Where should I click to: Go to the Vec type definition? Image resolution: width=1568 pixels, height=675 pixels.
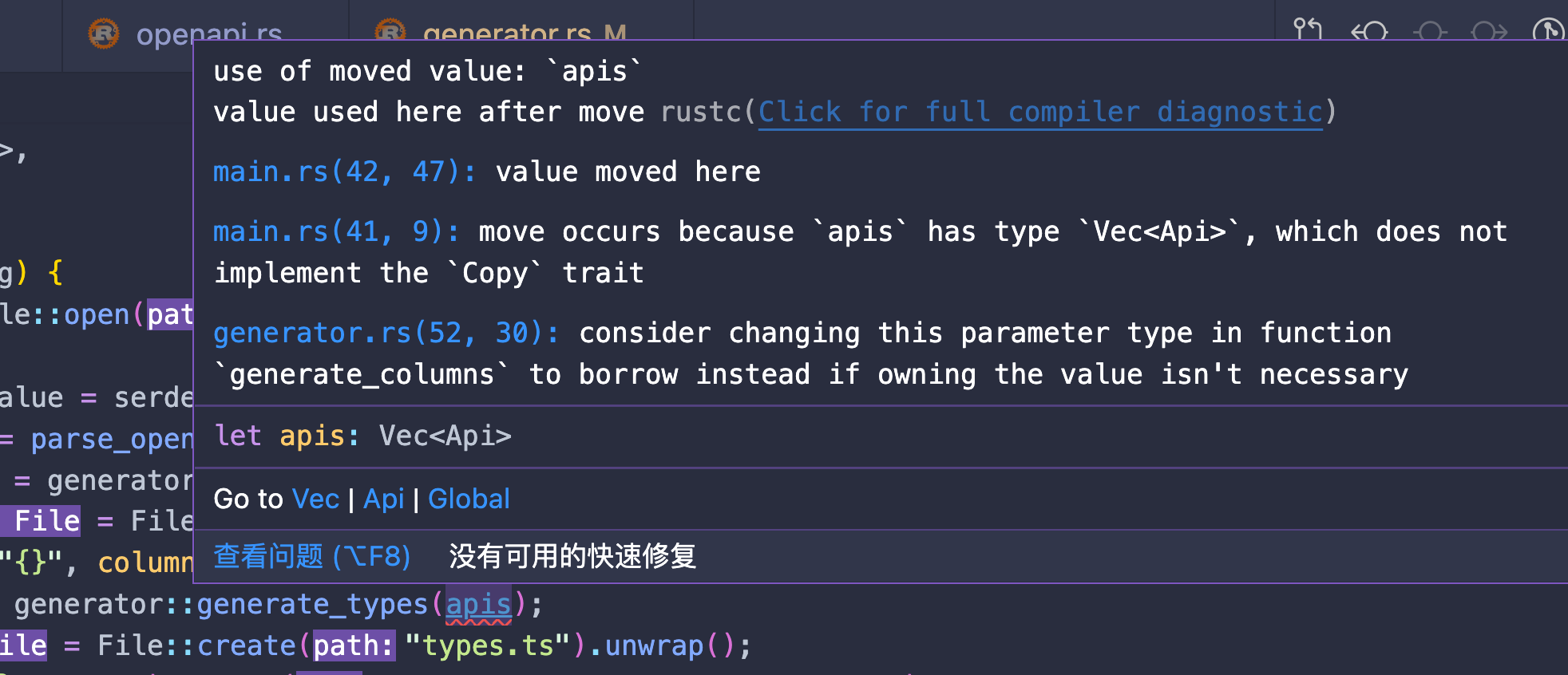315,498
